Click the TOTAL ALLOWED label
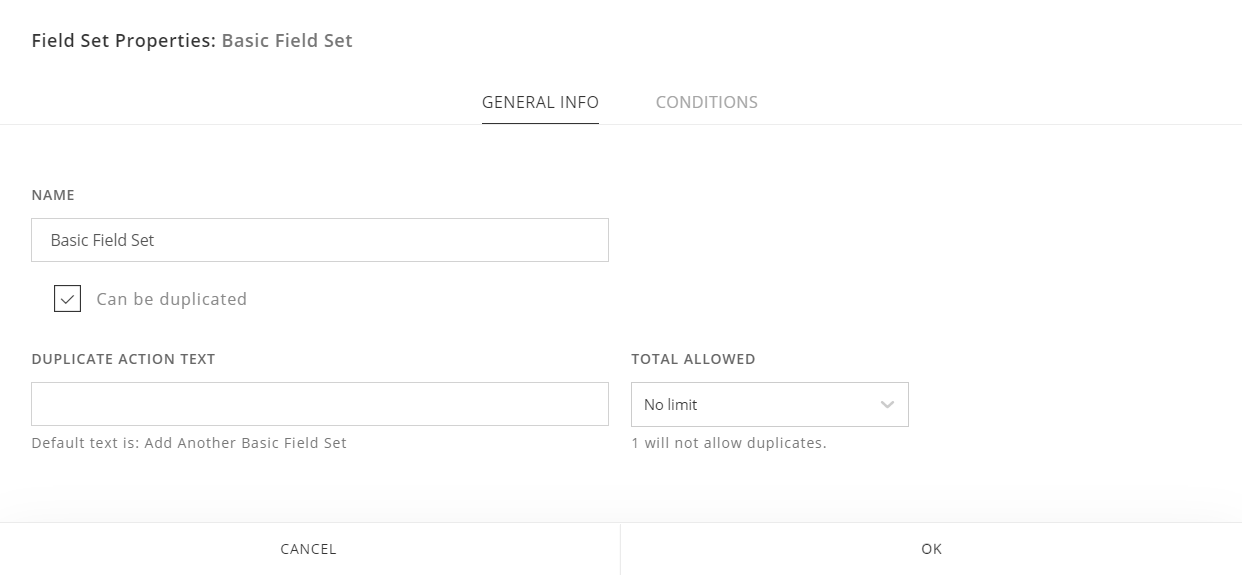The height and width of the screenshot is (575, 1242). [x=693, y=359]
